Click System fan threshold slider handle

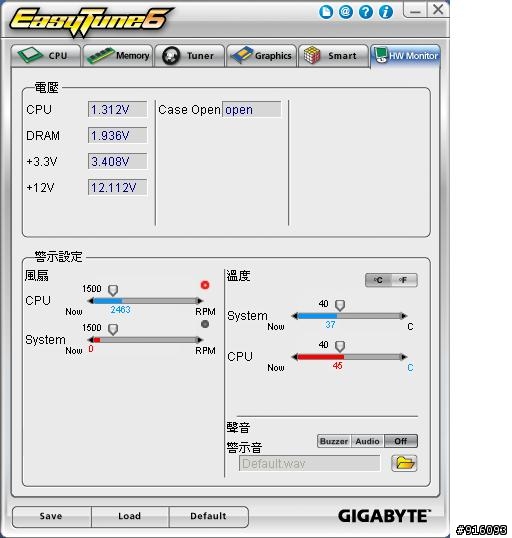click(113, 329)
